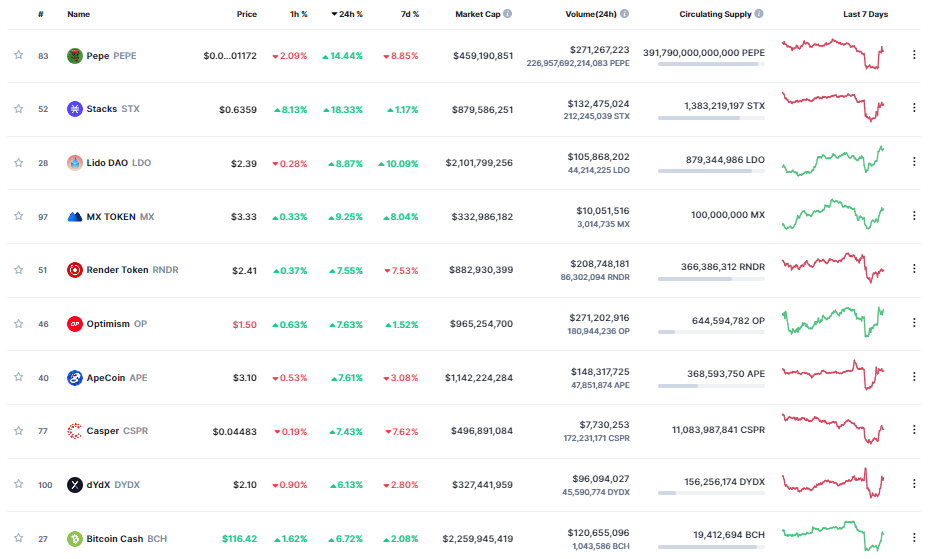Click the Casper logo icon

75,431
